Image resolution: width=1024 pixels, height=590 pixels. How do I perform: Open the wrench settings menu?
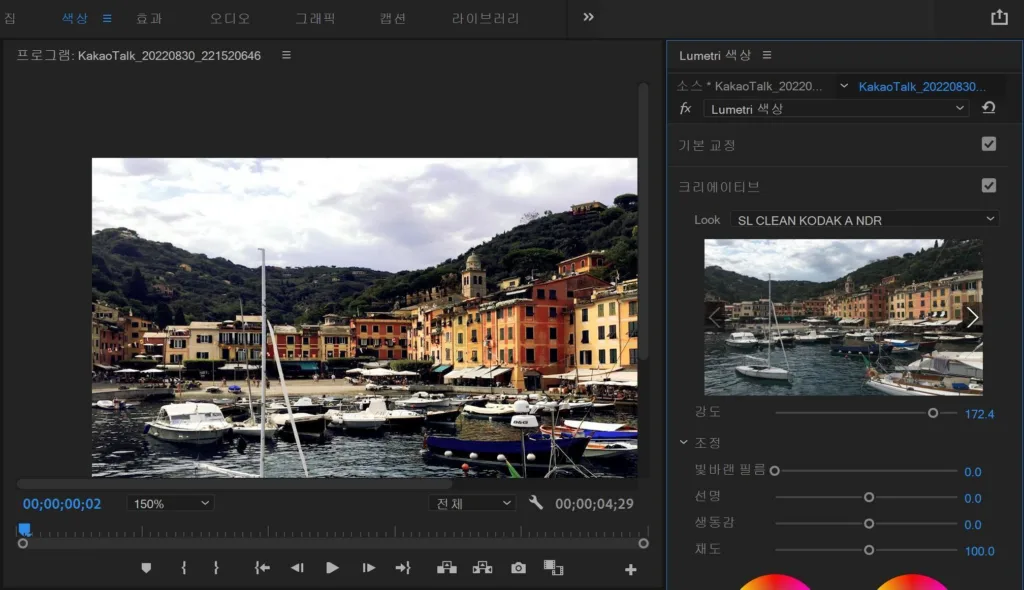point(536,502)
